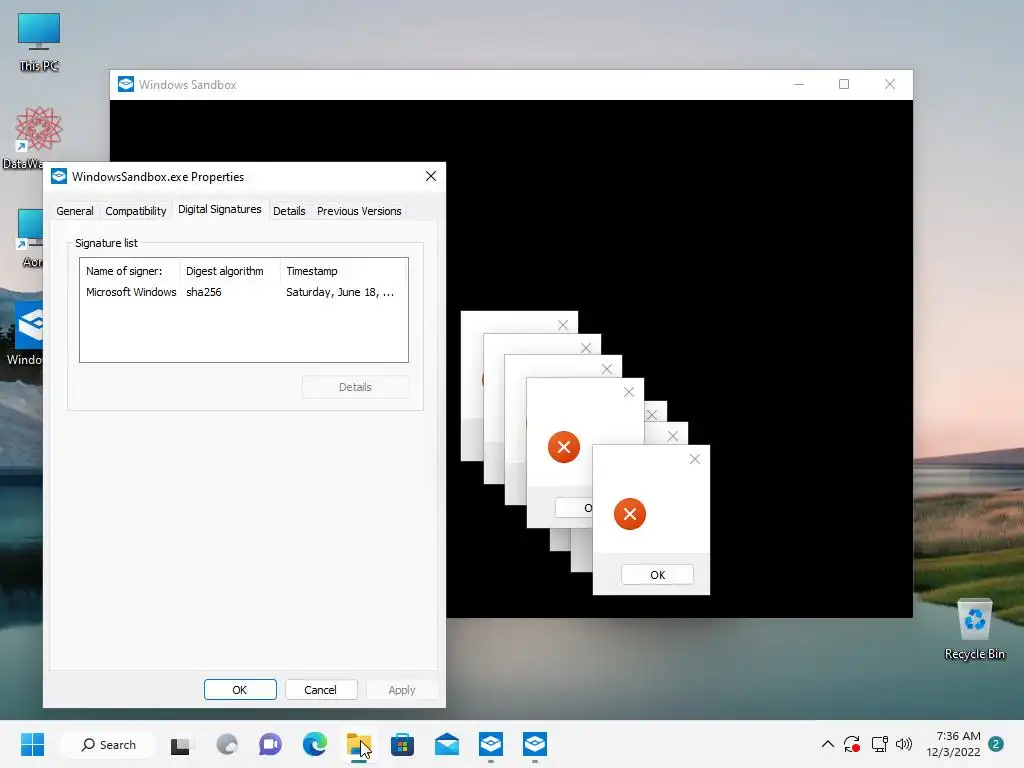Viewport: 1024px width, 768px height.
Task: Click the sha256 digest algorithm cell
Action: coord(204,292)
